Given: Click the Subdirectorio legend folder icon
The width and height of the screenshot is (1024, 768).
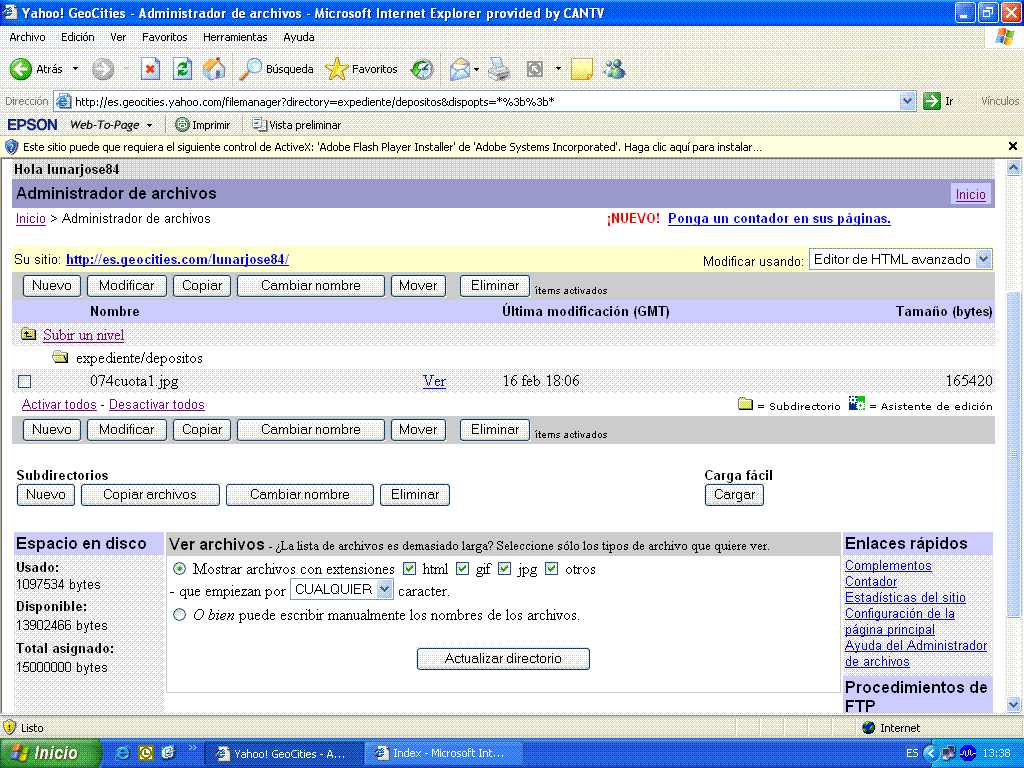Looking at the screenshot, I should [745, 404].
